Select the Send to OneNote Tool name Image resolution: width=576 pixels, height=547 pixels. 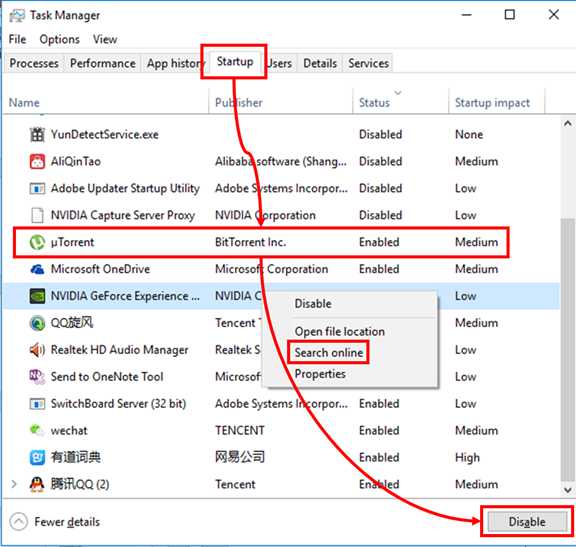[x=107, y=377]
